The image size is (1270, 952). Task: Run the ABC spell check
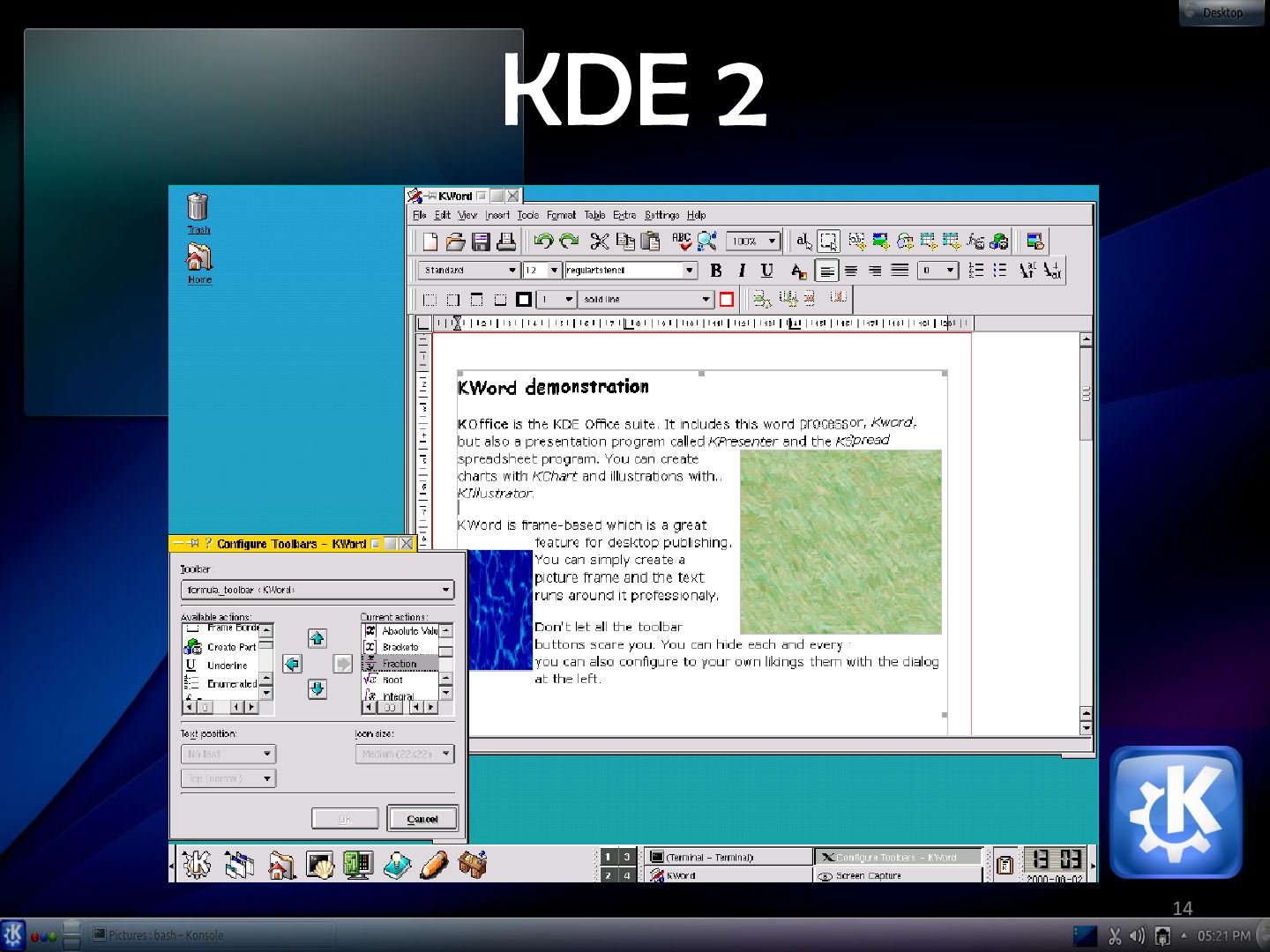681,241
